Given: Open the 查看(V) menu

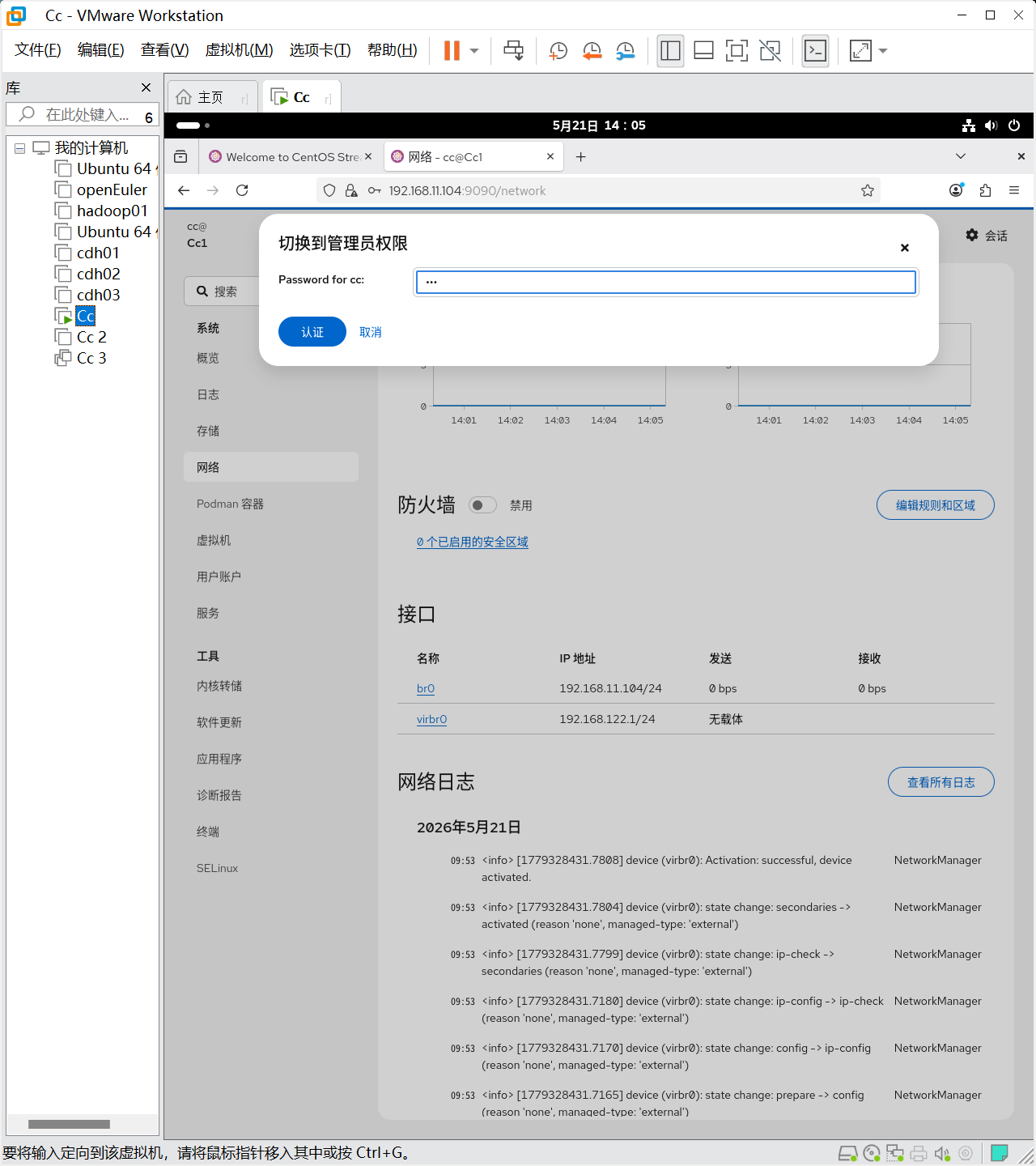Looking at the screenshot, I should coord(165,50).
